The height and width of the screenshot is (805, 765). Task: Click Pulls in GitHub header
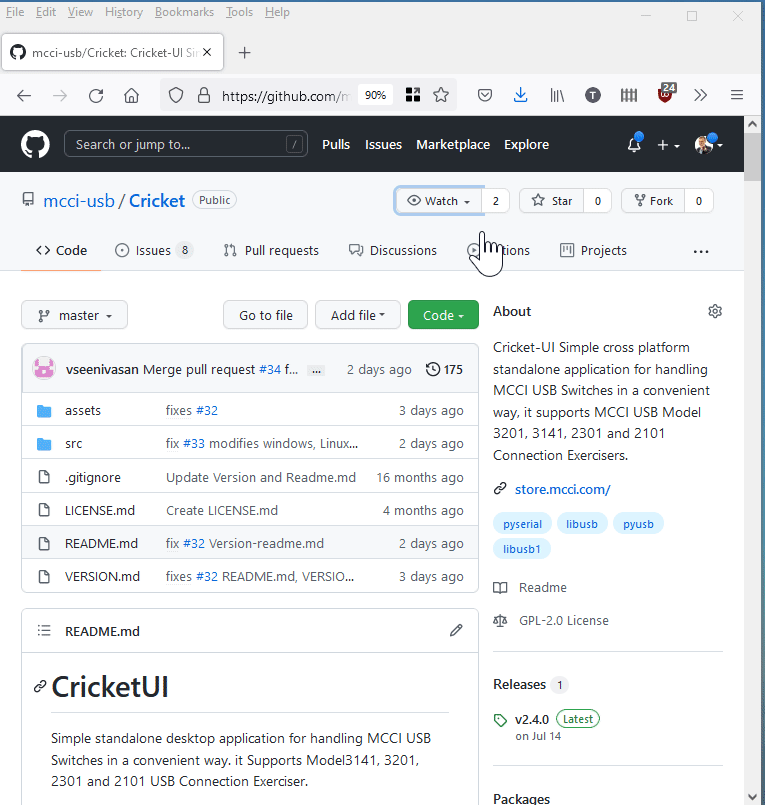coord(336,145)
